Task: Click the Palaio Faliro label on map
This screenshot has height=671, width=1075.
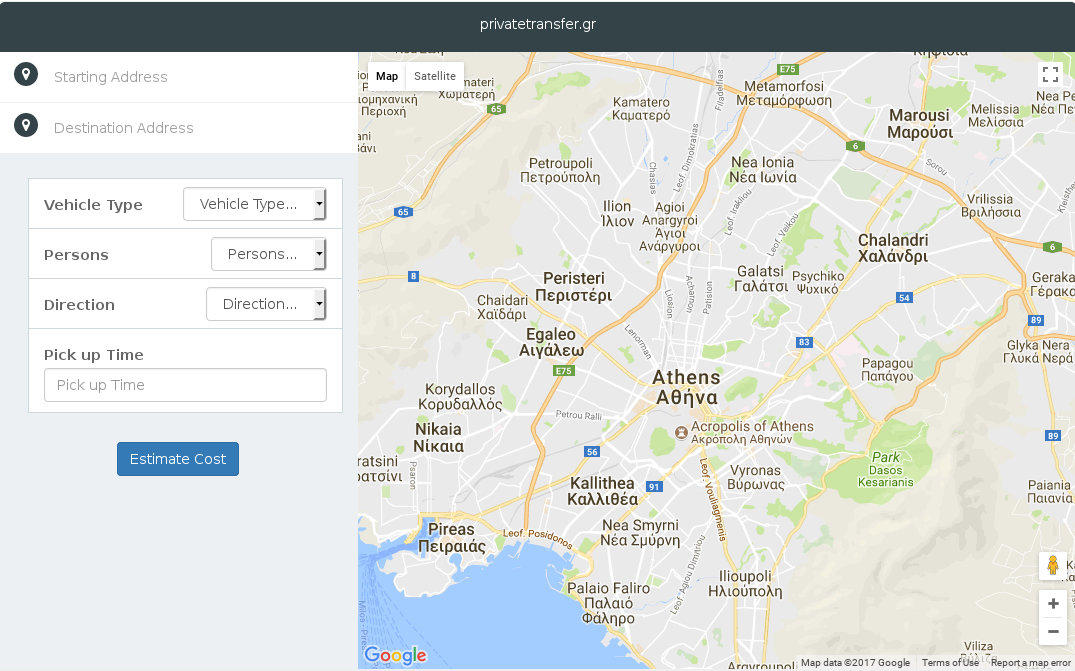Action: point(608,603)
